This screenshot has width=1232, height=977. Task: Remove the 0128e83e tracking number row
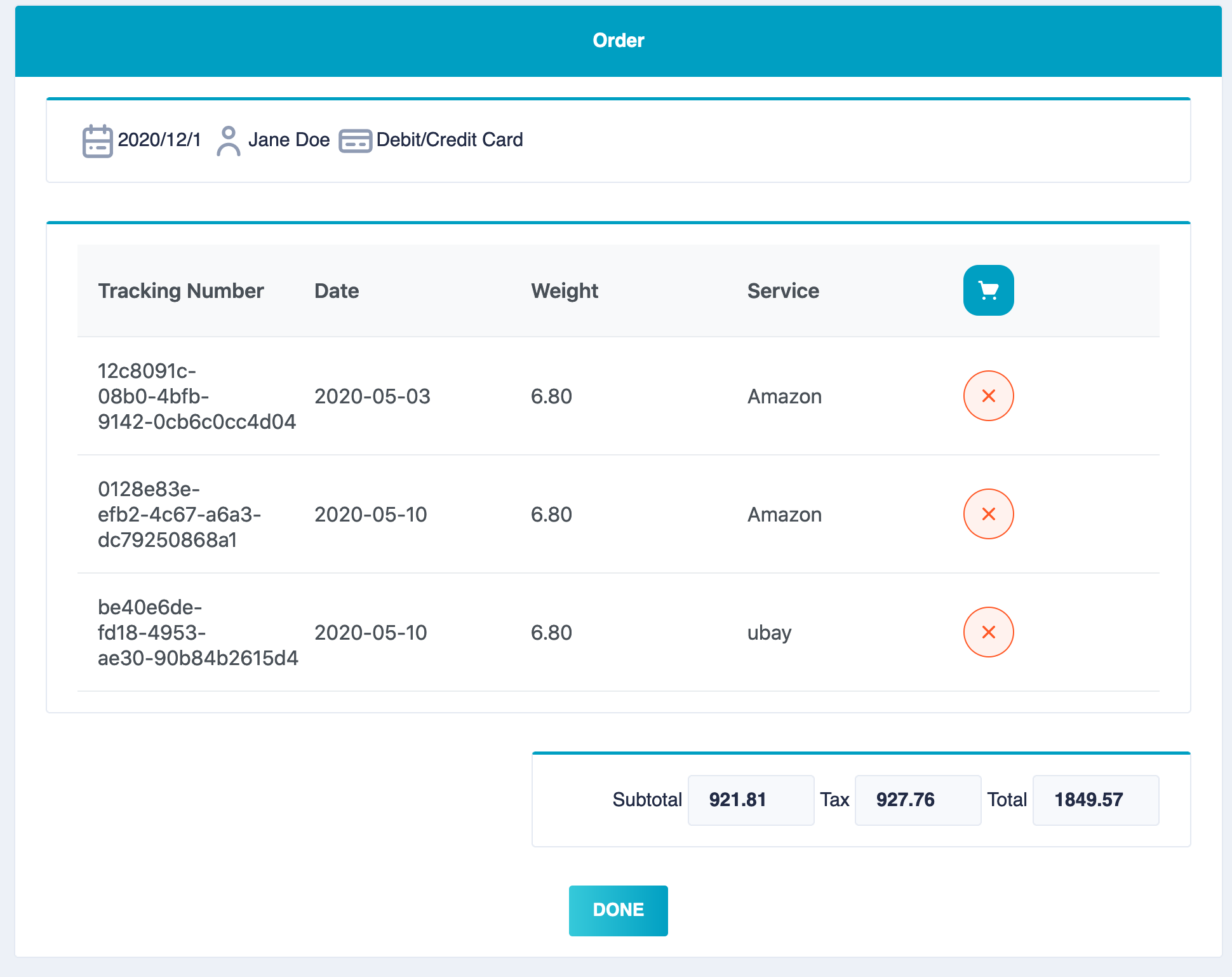coord(988,514)
